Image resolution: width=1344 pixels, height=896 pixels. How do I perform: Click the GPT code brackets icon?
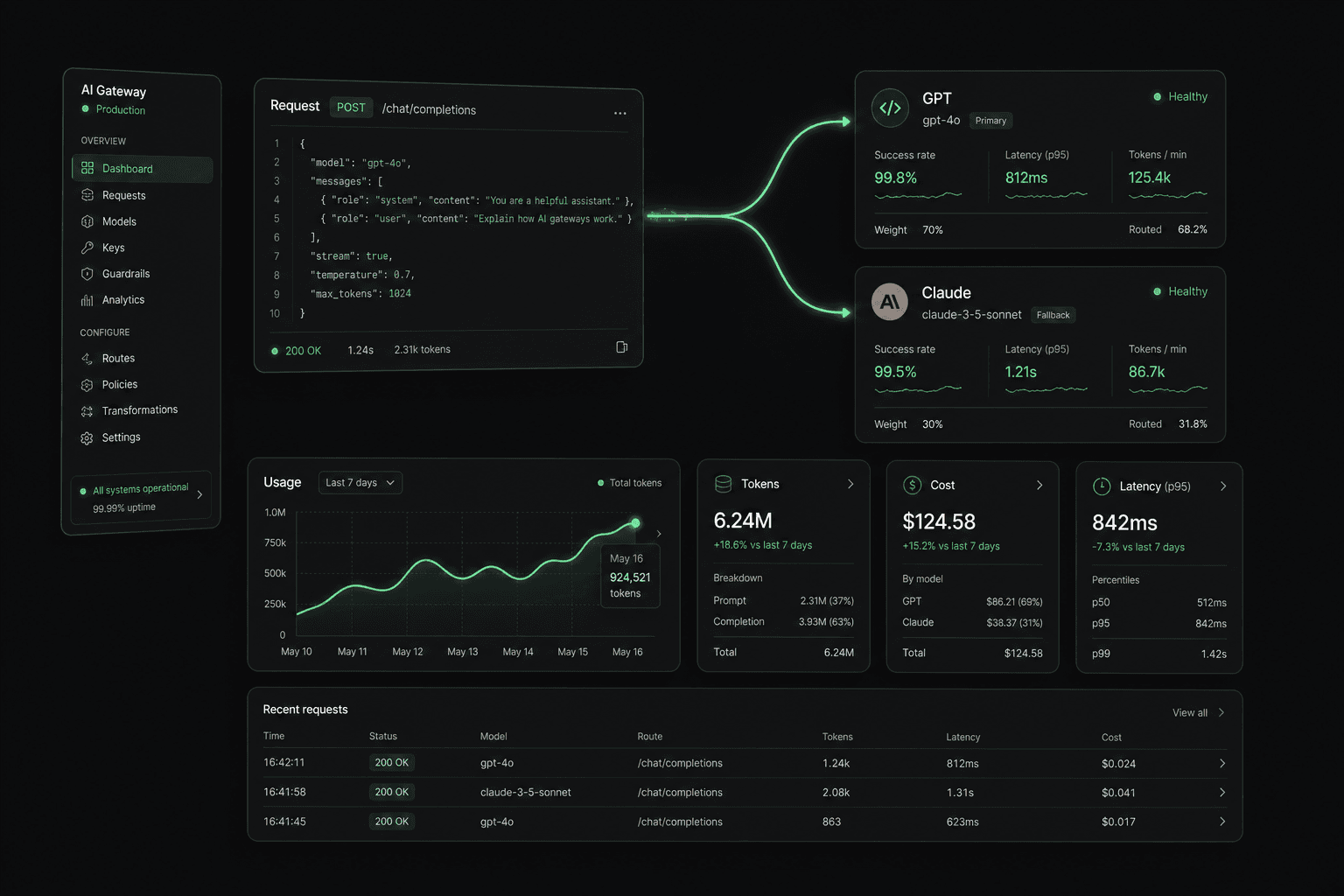(x=890, y=108)
